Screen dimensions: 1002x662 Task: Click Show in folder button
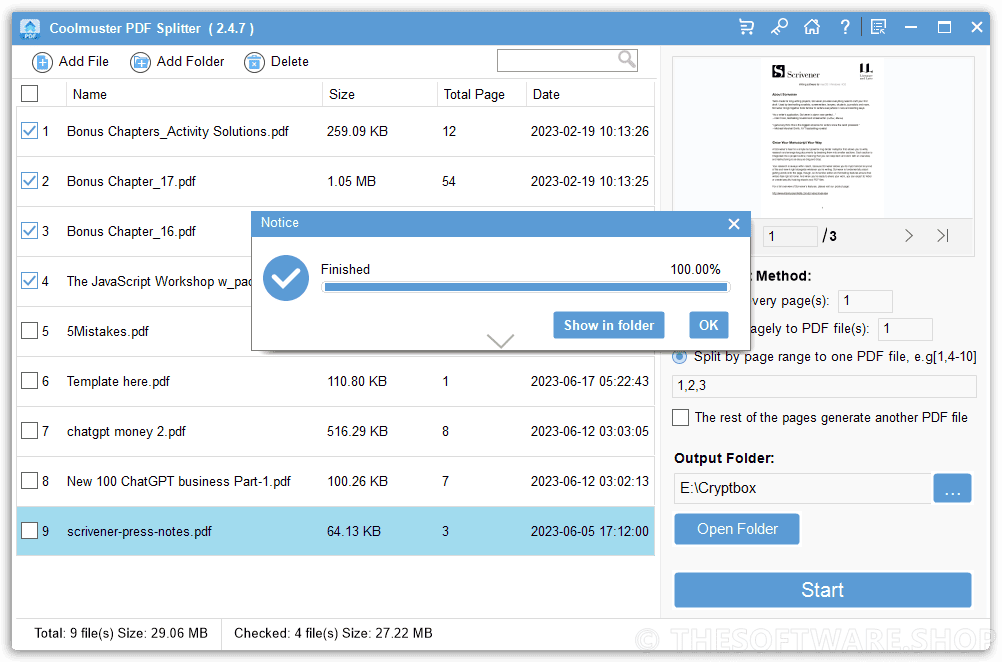point(609,325)
